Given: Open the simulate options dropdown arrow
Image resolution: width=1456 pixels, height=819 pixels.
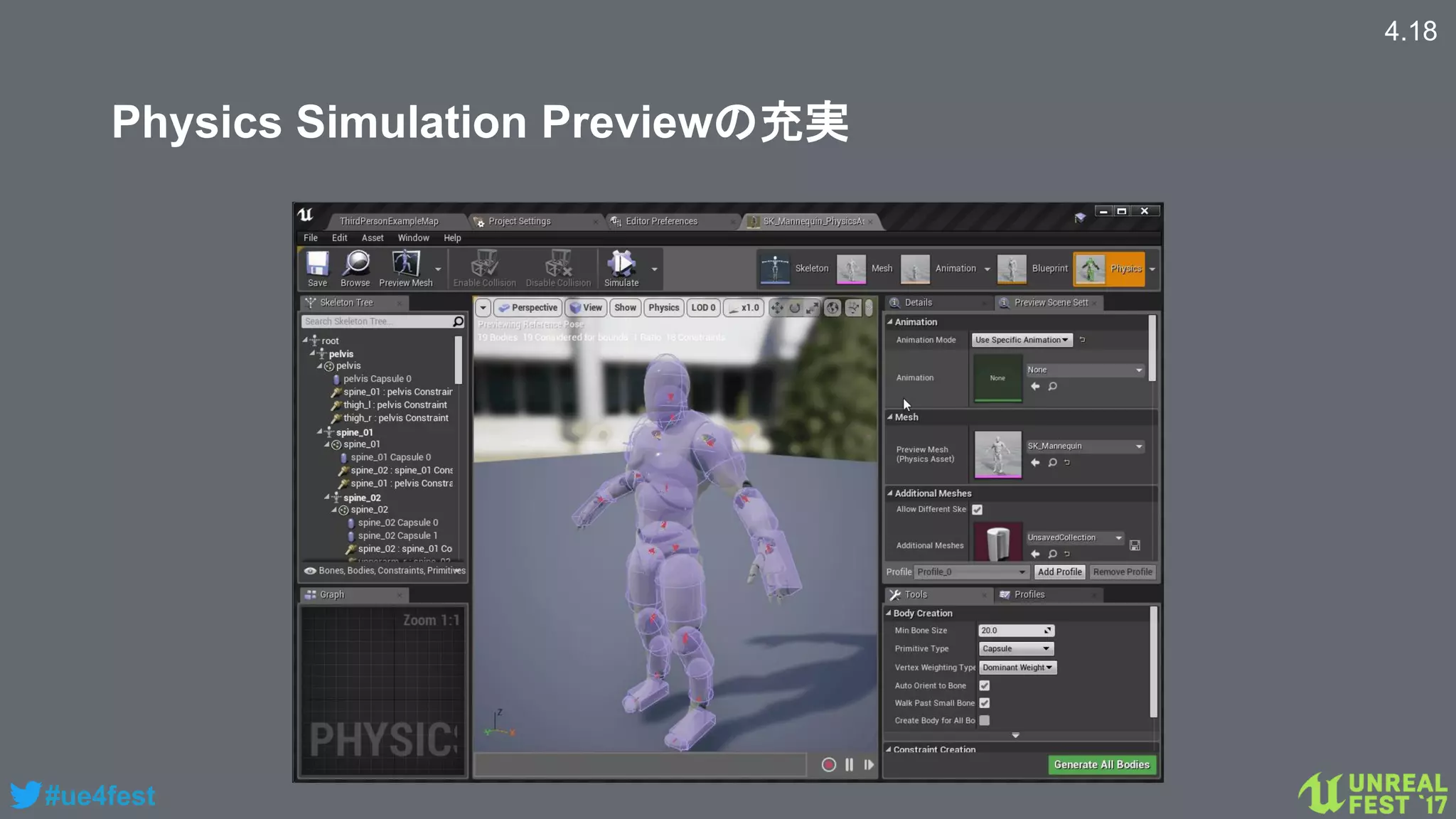Looking at the screenshot, I should coord(654,269).
